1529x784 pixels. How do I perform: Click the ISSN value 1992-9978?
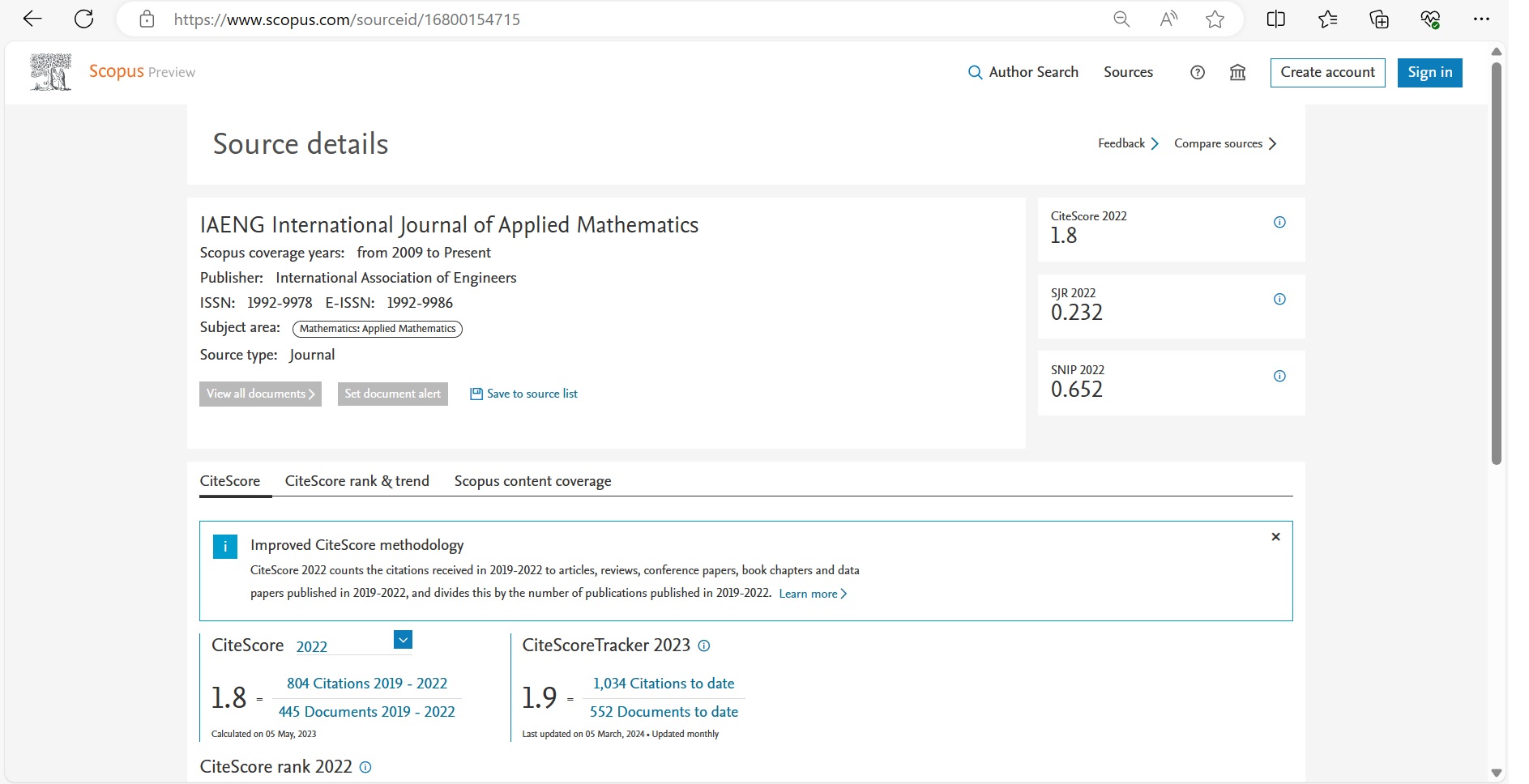pos(280,303)
